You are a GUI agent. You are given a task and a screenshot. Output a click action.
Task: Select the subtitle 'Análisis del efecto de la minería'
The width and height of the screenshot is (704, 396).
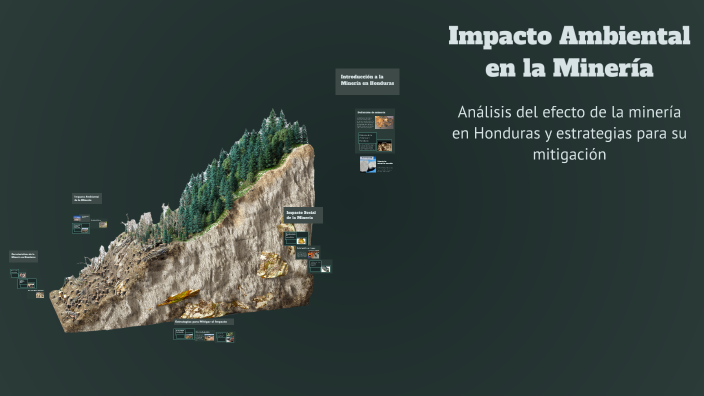pos(569,112)
